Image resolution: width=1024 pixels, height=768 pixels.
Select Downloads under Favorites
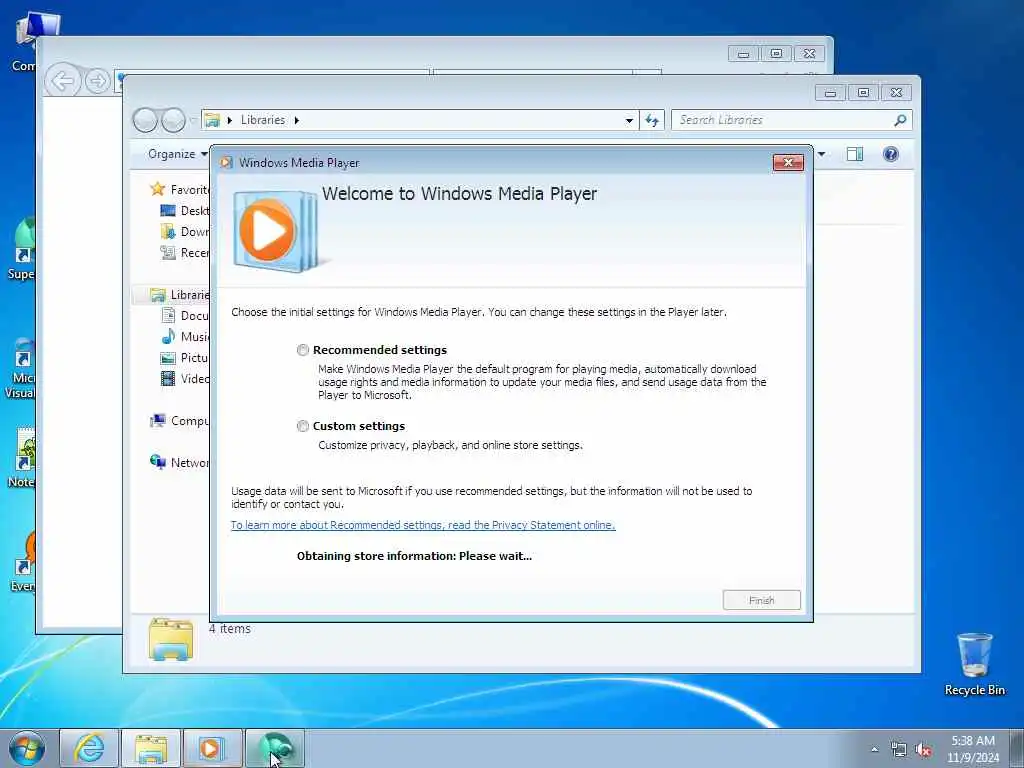[185, 232]
